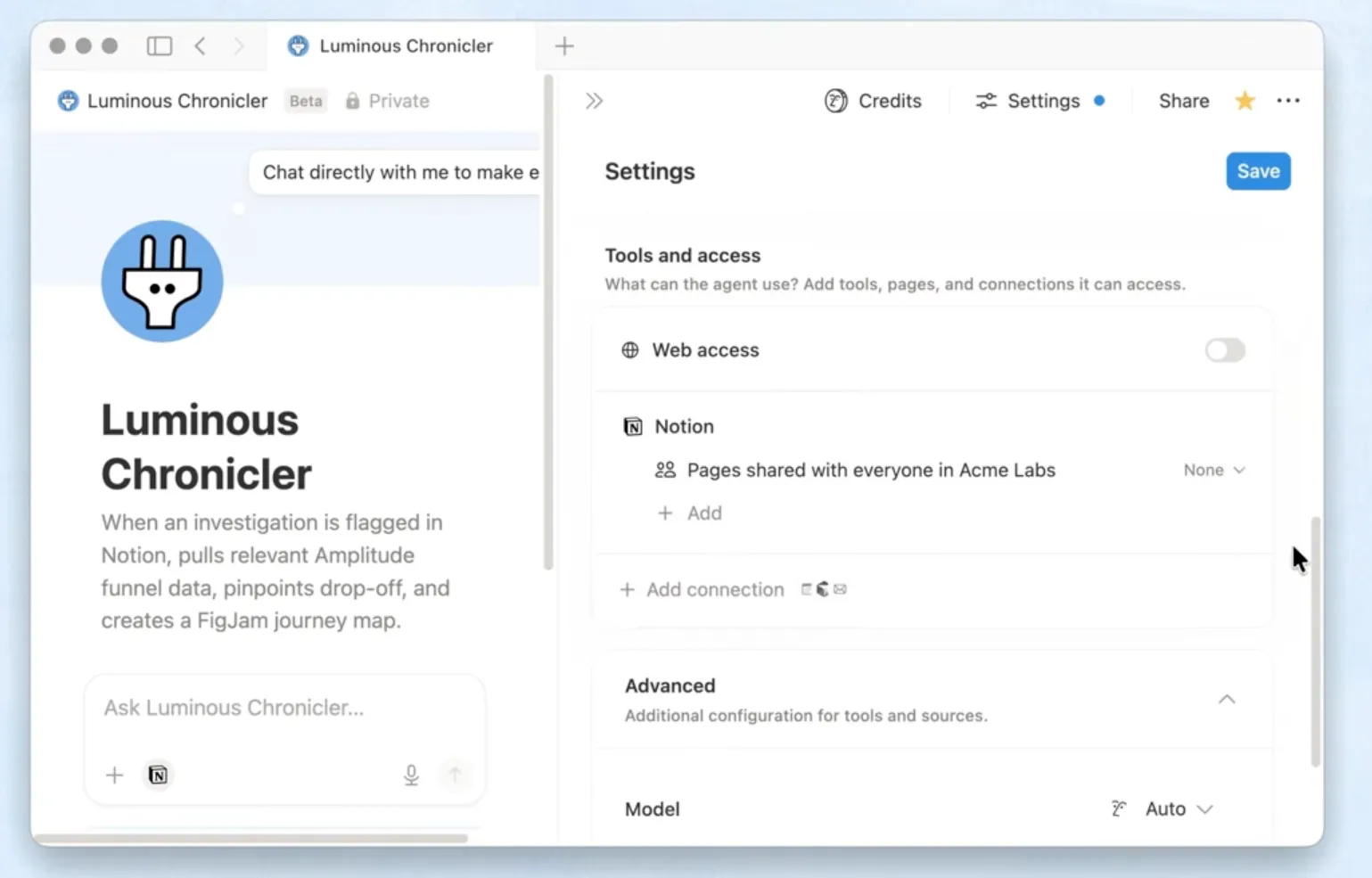Focus the Ask Luminous Chronicler input

click(x=285, y=709)
